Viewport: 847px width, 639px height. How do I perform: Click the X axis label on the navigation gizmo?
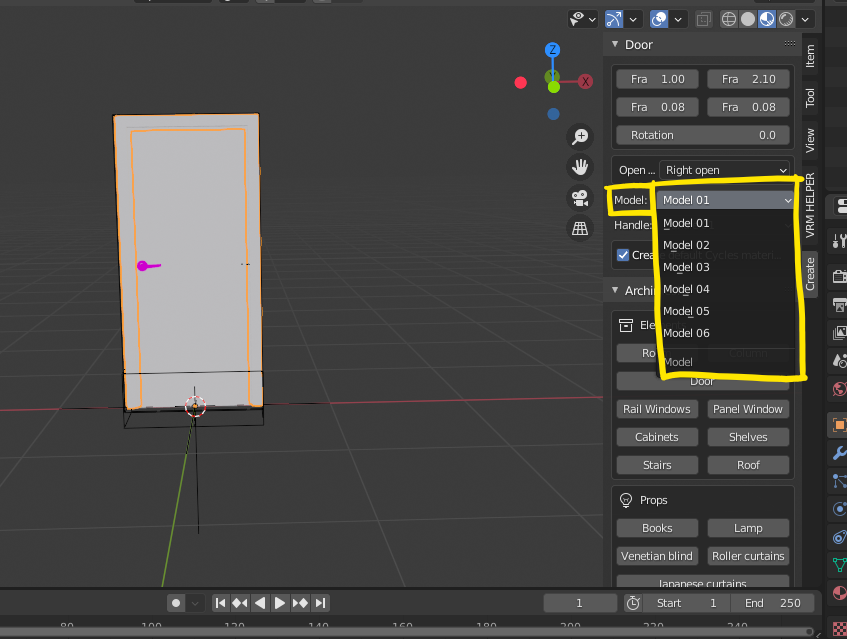tap(585, 82)
